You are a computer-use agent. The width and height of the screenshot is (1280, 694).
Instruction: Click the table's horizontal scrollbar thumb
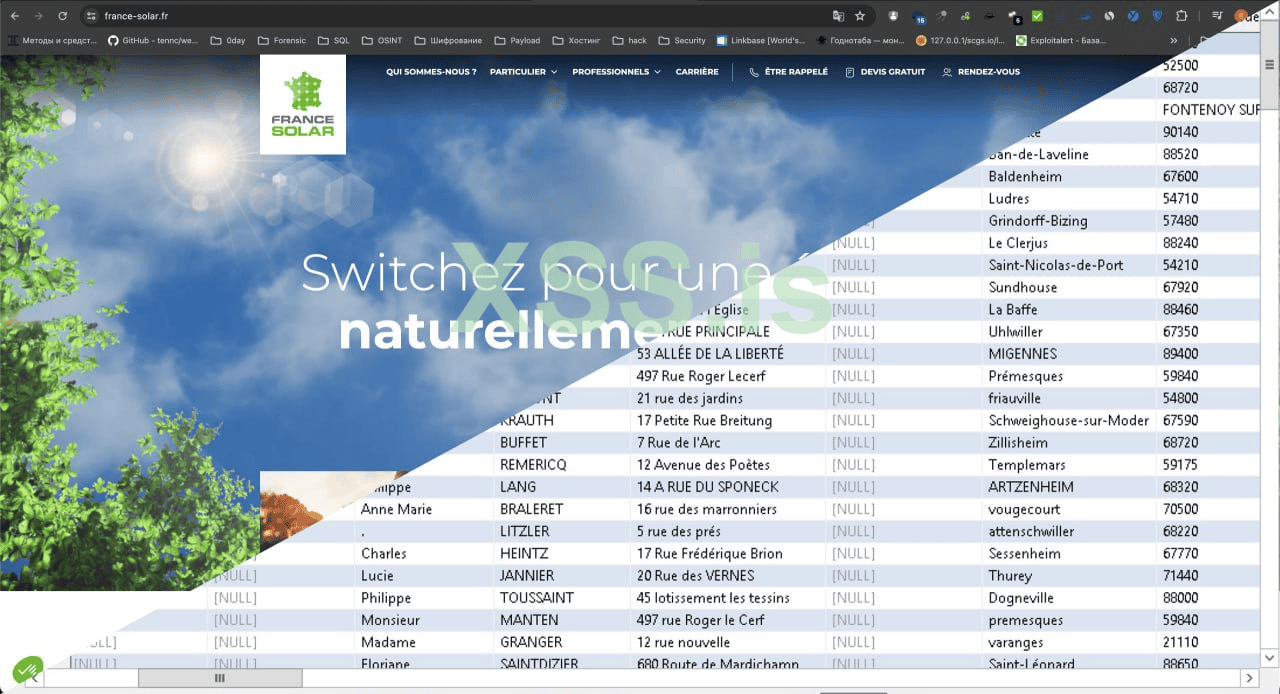pos(220,678)
